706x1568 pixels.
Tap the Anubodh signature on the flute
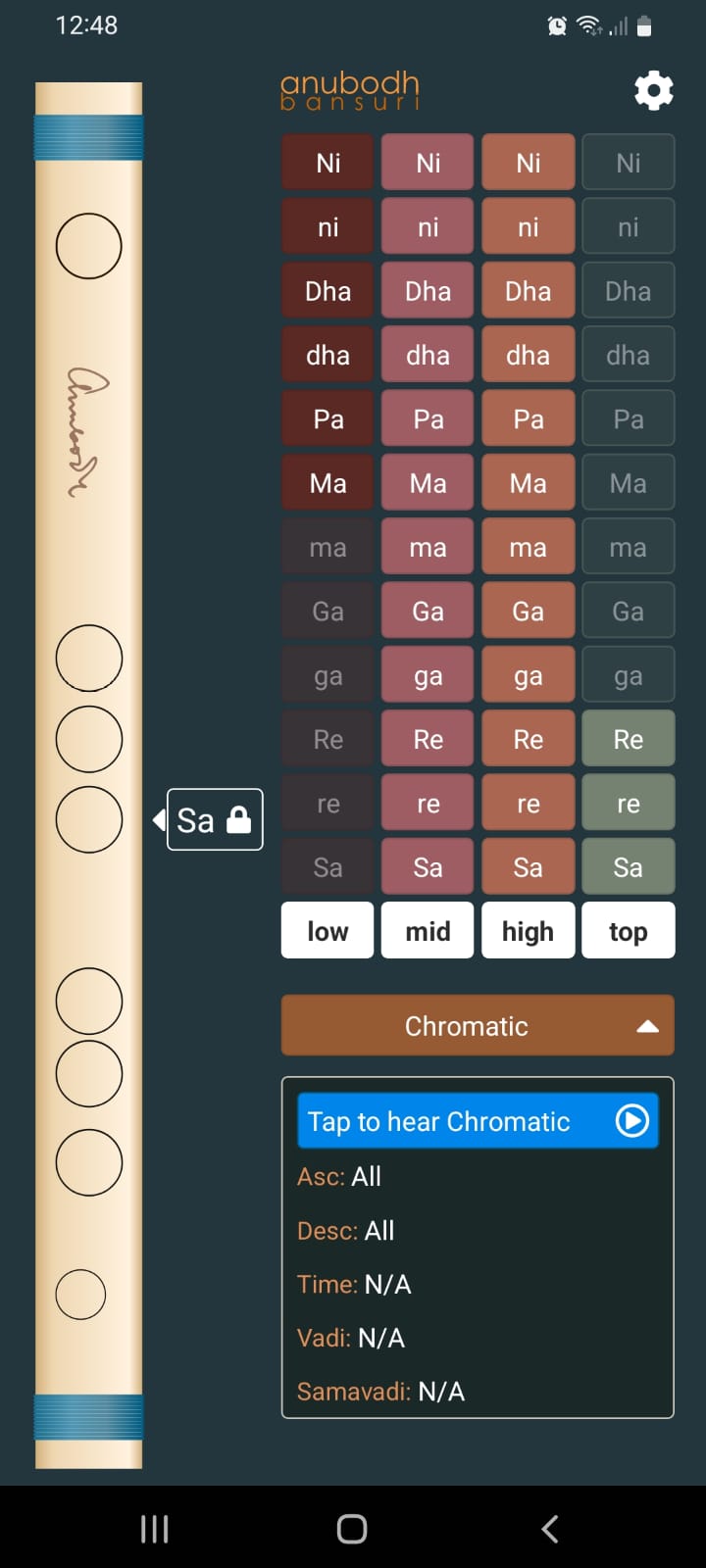point(87,431)
